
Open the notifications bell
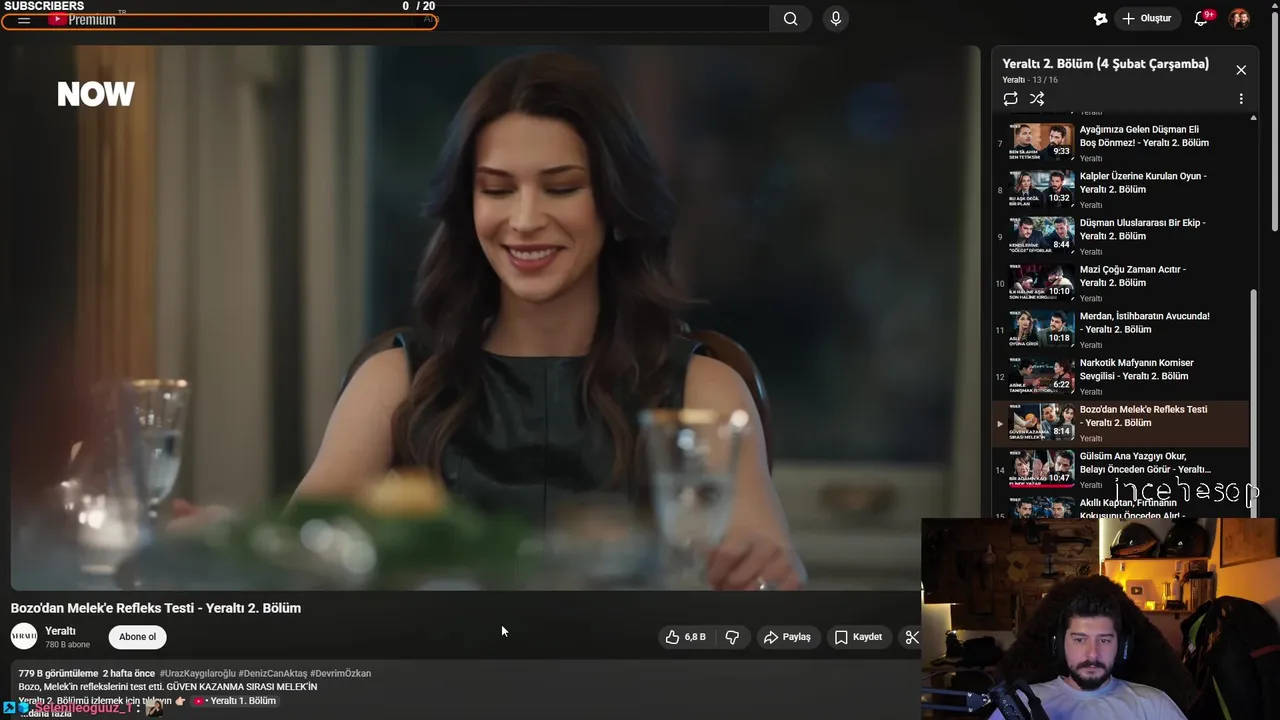click(x=1202, y=19)
